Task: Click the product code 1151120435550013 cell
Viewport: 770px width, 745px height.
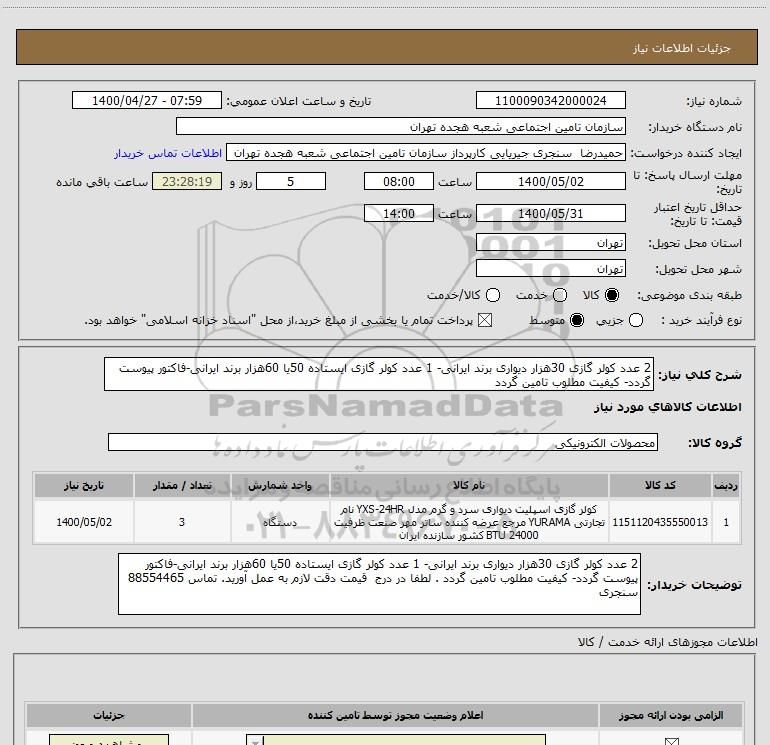Action: tap(660, 522)
